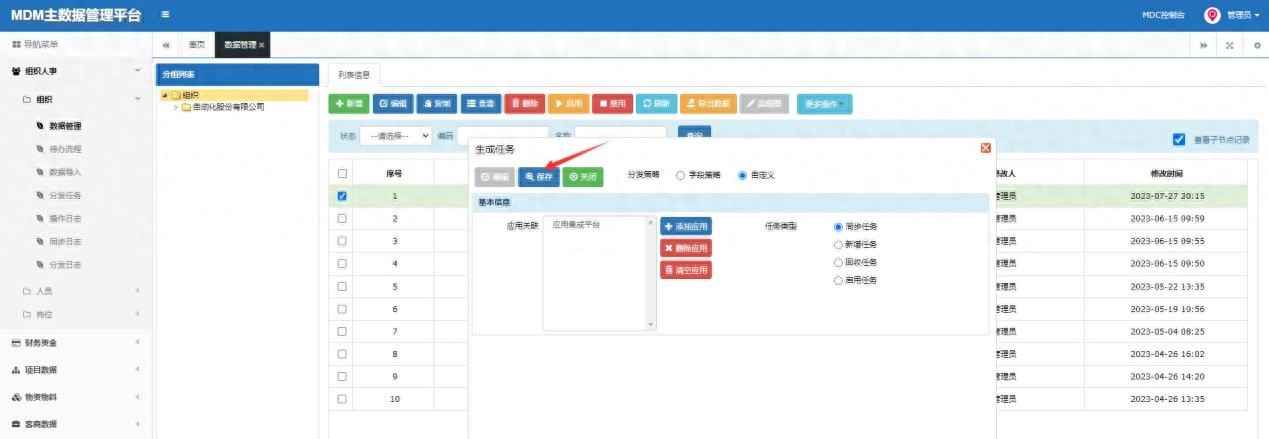Select the 新增任务 radio option
The image size is (1269, 439).
tap(838, 244)
